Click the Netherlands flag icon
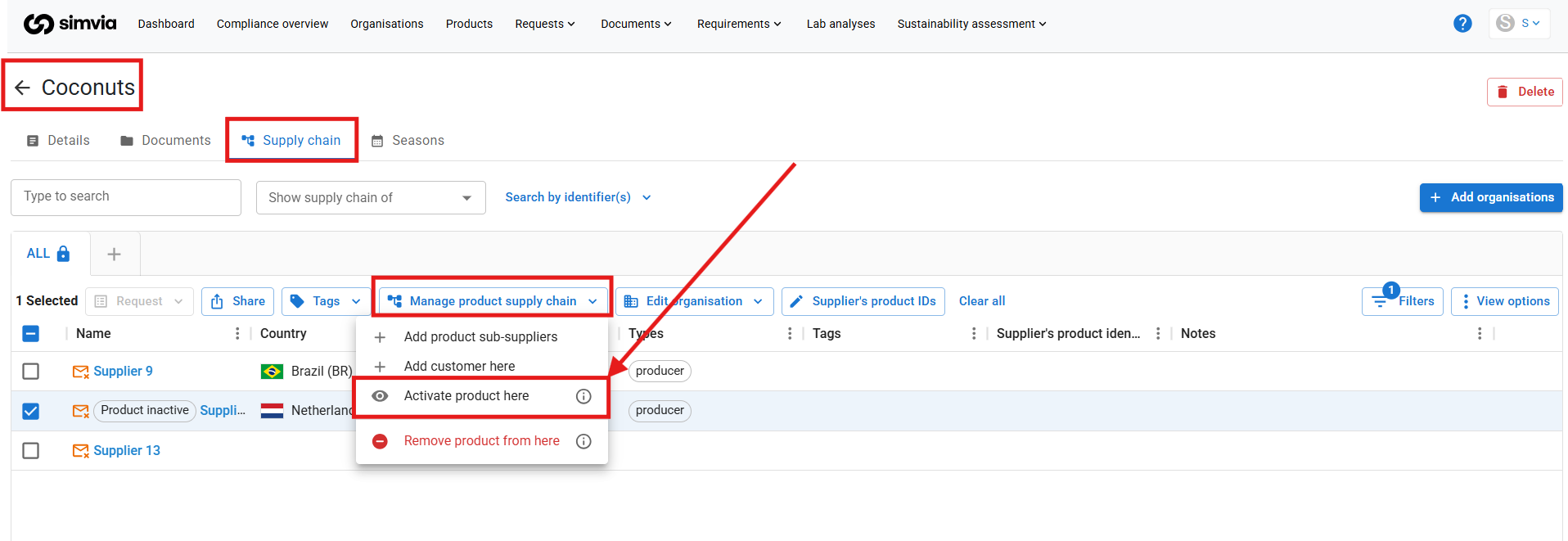The height and width of the screenshot is (541, 1568). (272, 411)
